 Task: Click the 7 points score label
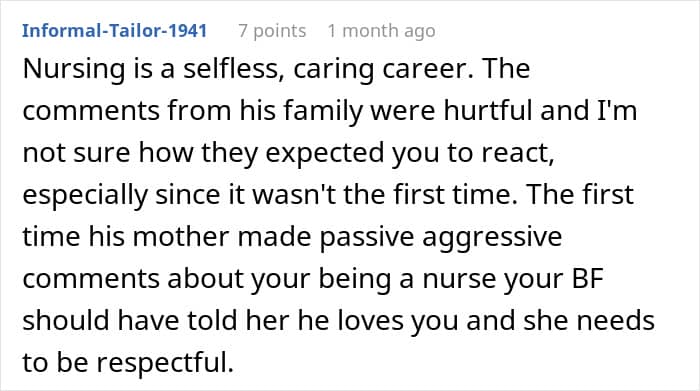272,31
